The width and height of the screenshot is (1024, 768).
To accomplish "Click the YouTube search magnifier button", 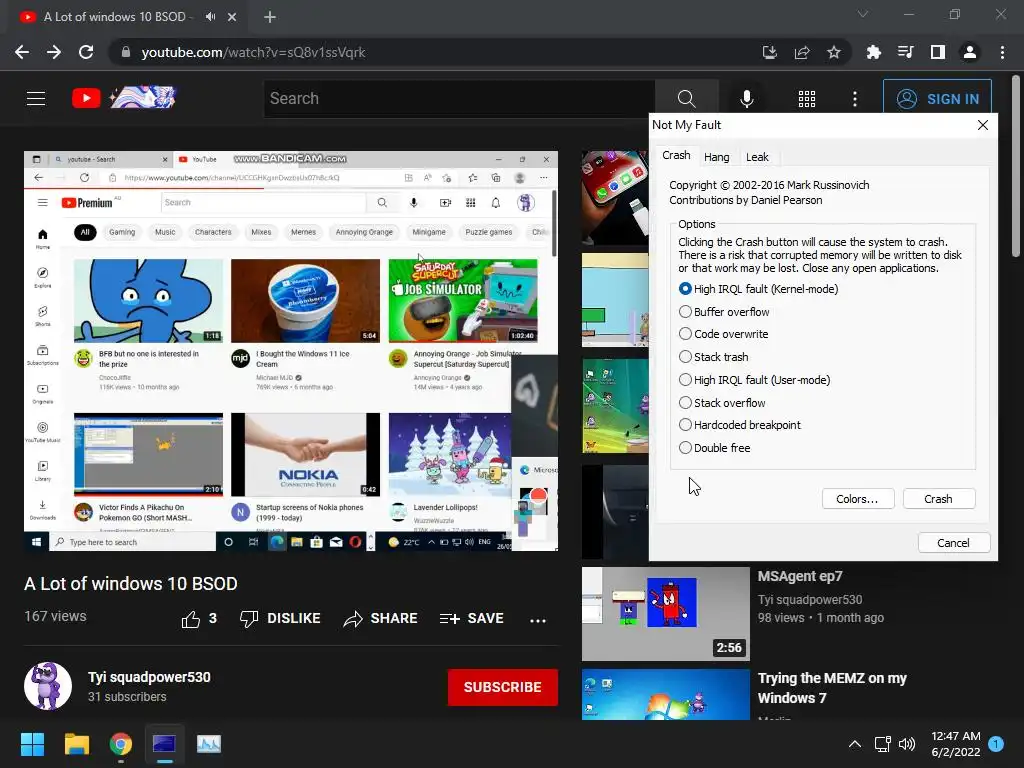I will pyautogui.click(x=686, y=99).
